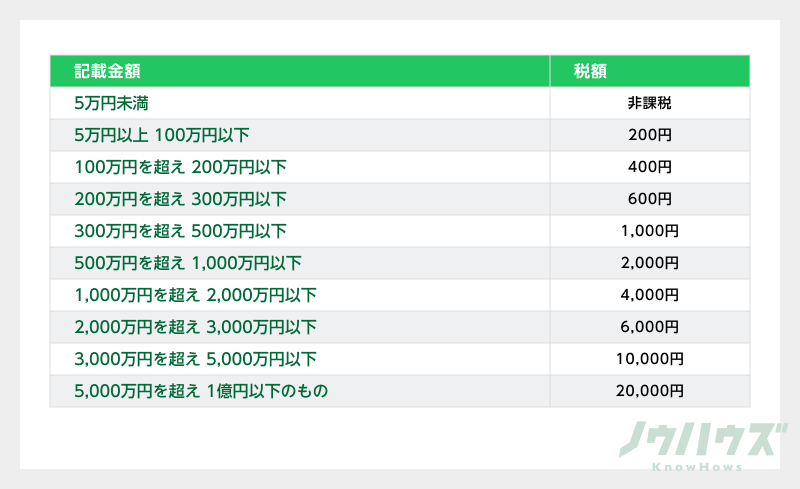Click the 4,000円 tax amount
Viewport: 800px width, 489px height.
(x=649, y=295)
